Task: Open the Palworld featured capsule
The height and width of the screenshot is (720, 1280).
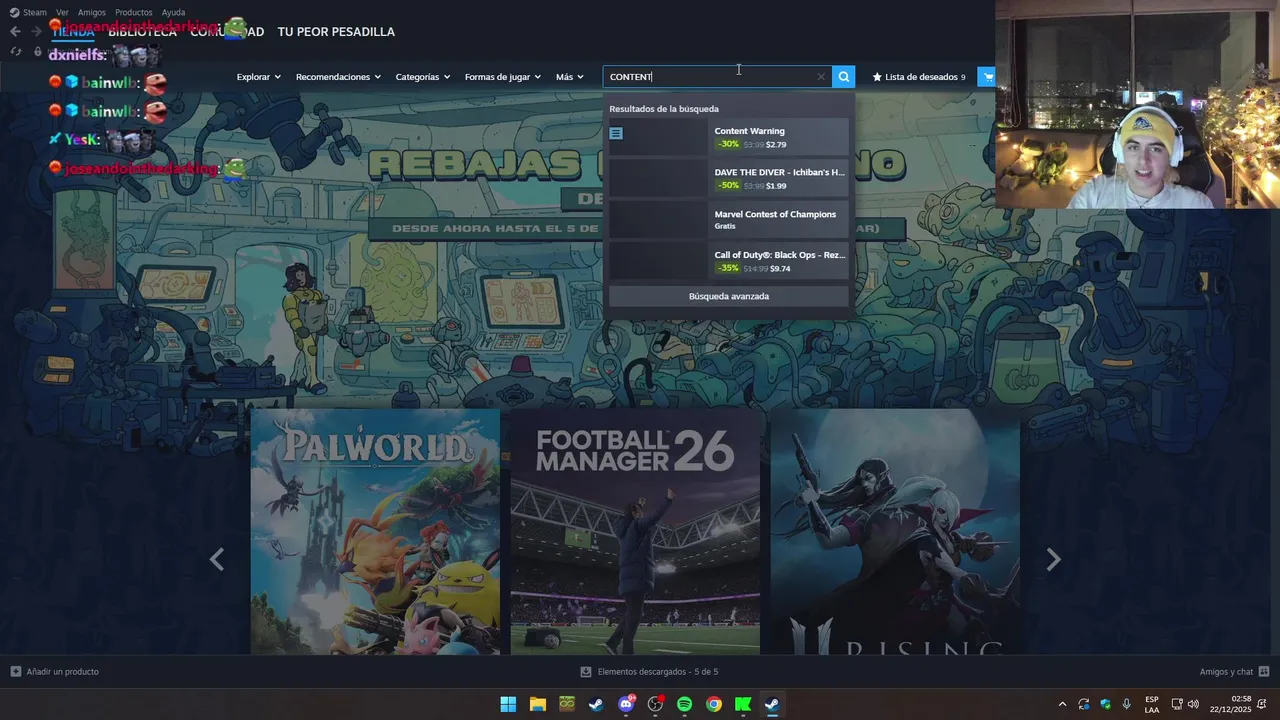Action: coord(375,531)
